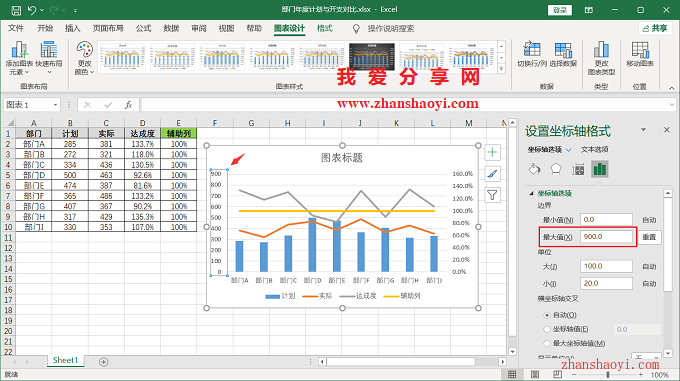Select Axis Options bar chart icon
The height and width of the screenshot is (381, 680).
(x=600, y=169)
